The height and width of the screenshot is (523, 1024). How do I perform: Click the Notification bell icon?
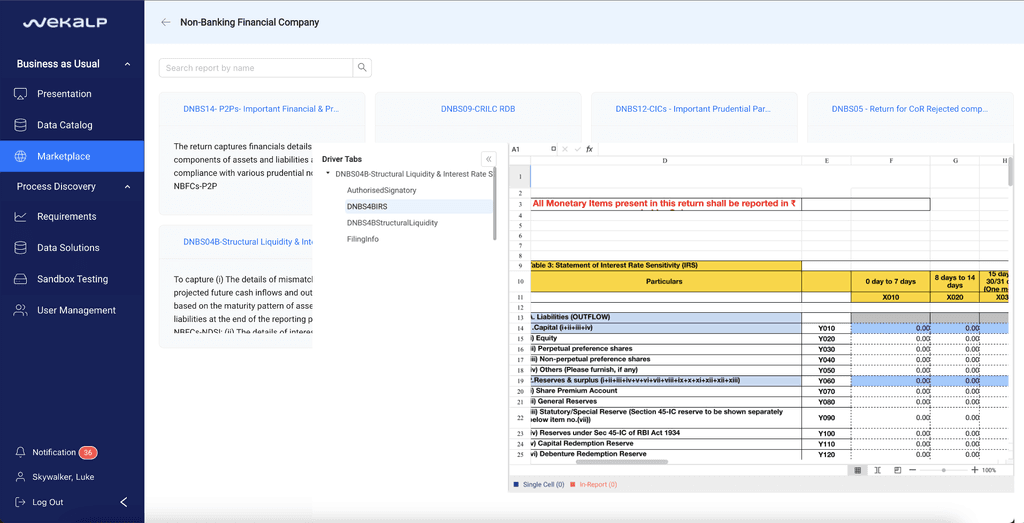tap(20, 452)
